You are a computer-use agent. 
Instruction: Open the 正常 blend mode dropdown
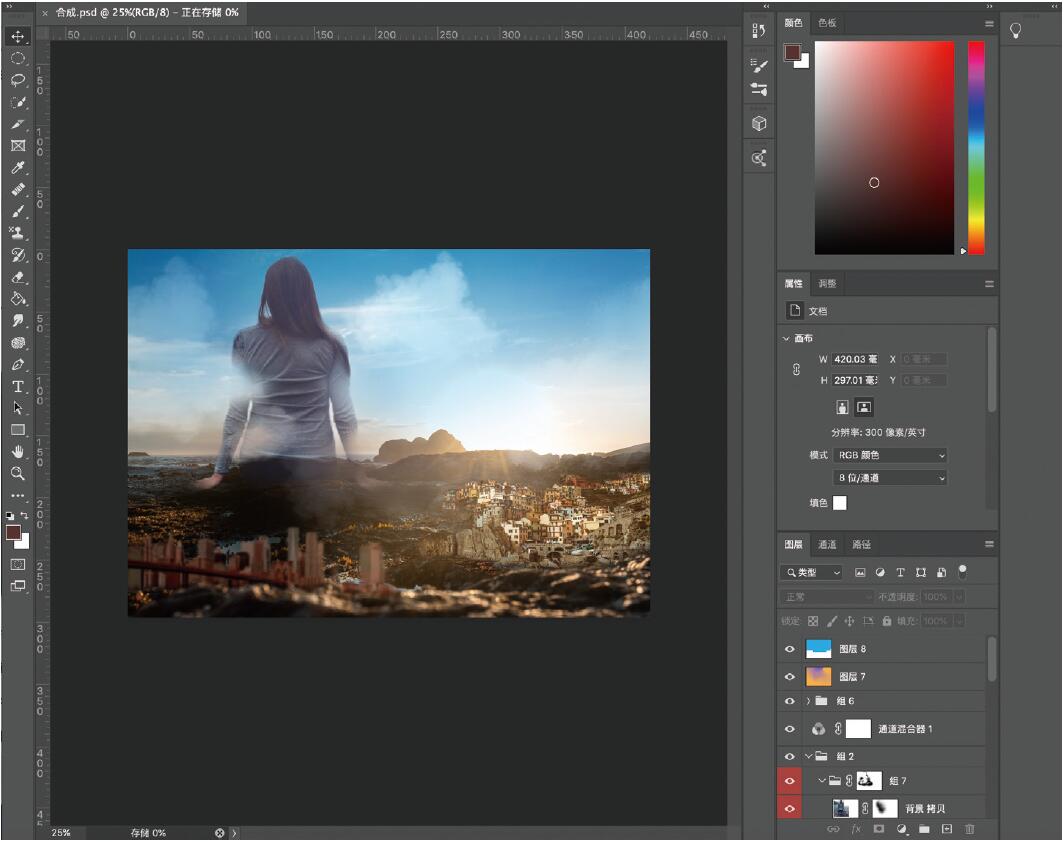pos(826,597)
